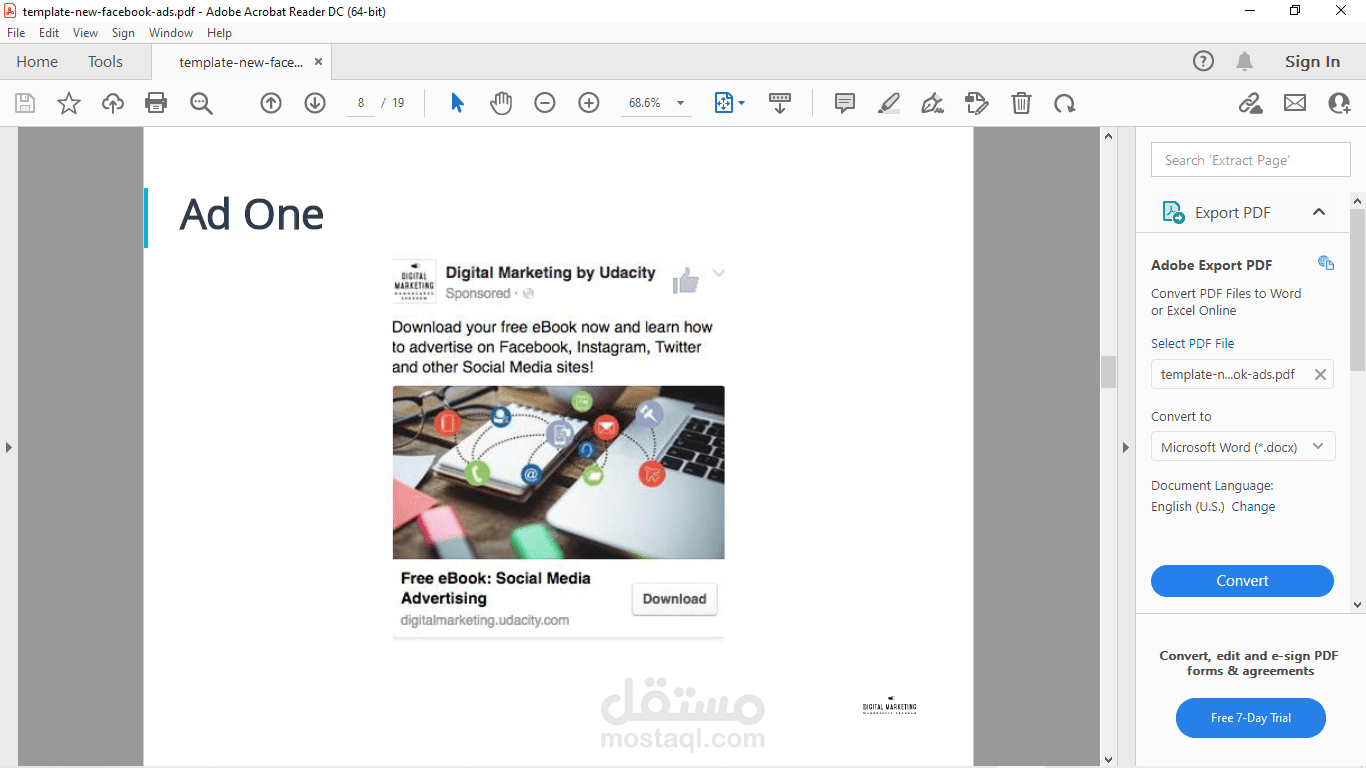
Task: Switch to the Home tab
Action: [x=37, y=62]
